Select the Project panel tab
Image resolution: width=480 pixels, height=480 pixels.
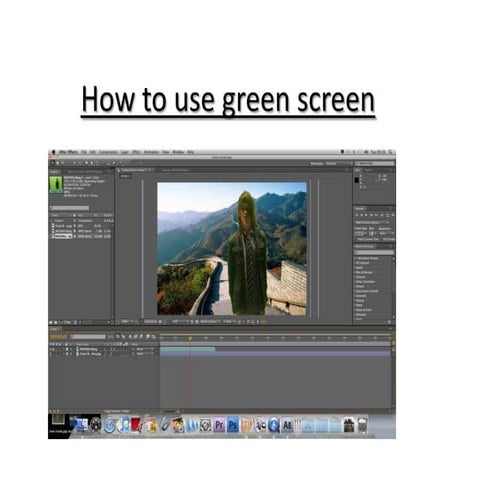coord(54,172)
